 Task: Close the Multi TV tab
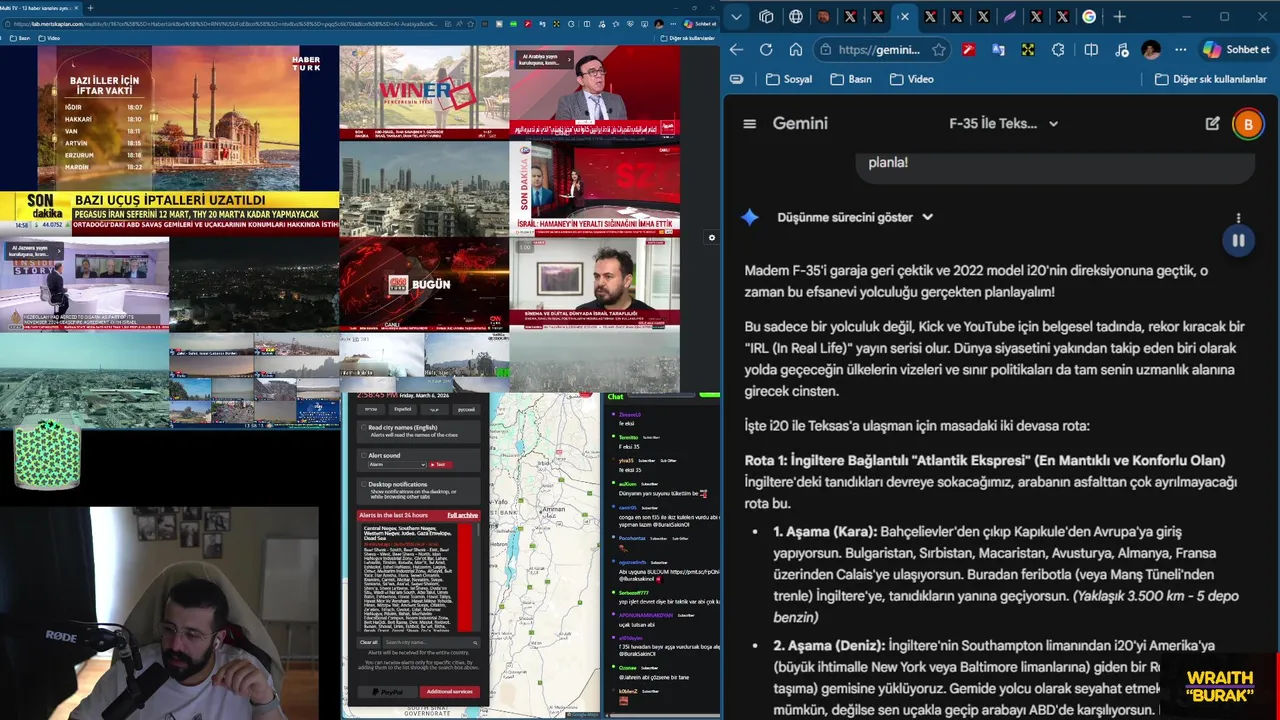coord(75,8)
